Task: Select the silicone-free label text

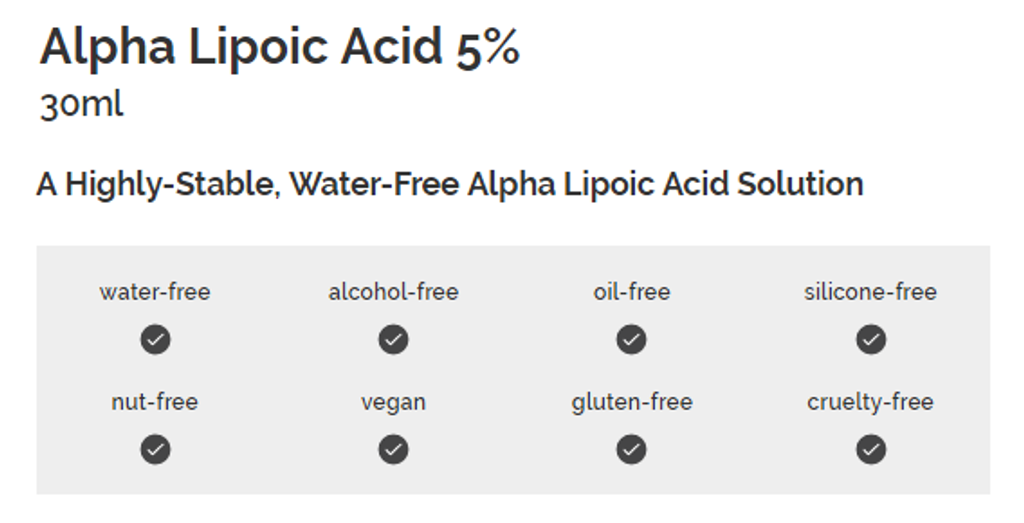Action: tap(871, 292)
